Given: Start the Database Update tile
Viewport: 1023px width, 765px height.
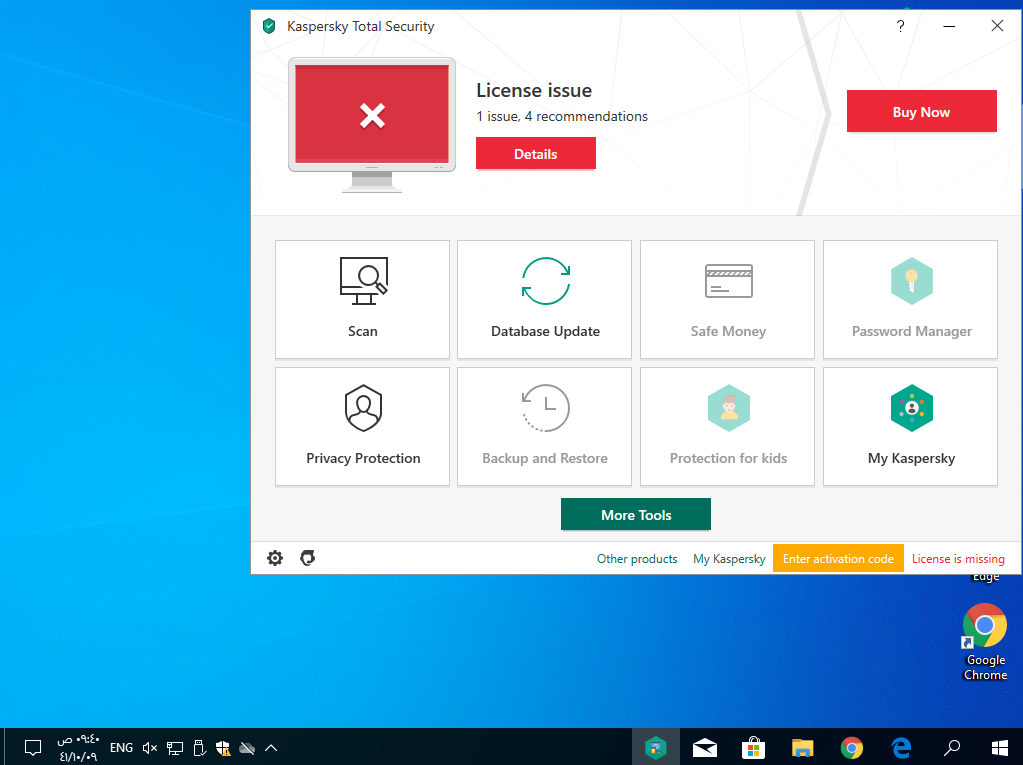Looking at the screenshot, I should (545, 299).
